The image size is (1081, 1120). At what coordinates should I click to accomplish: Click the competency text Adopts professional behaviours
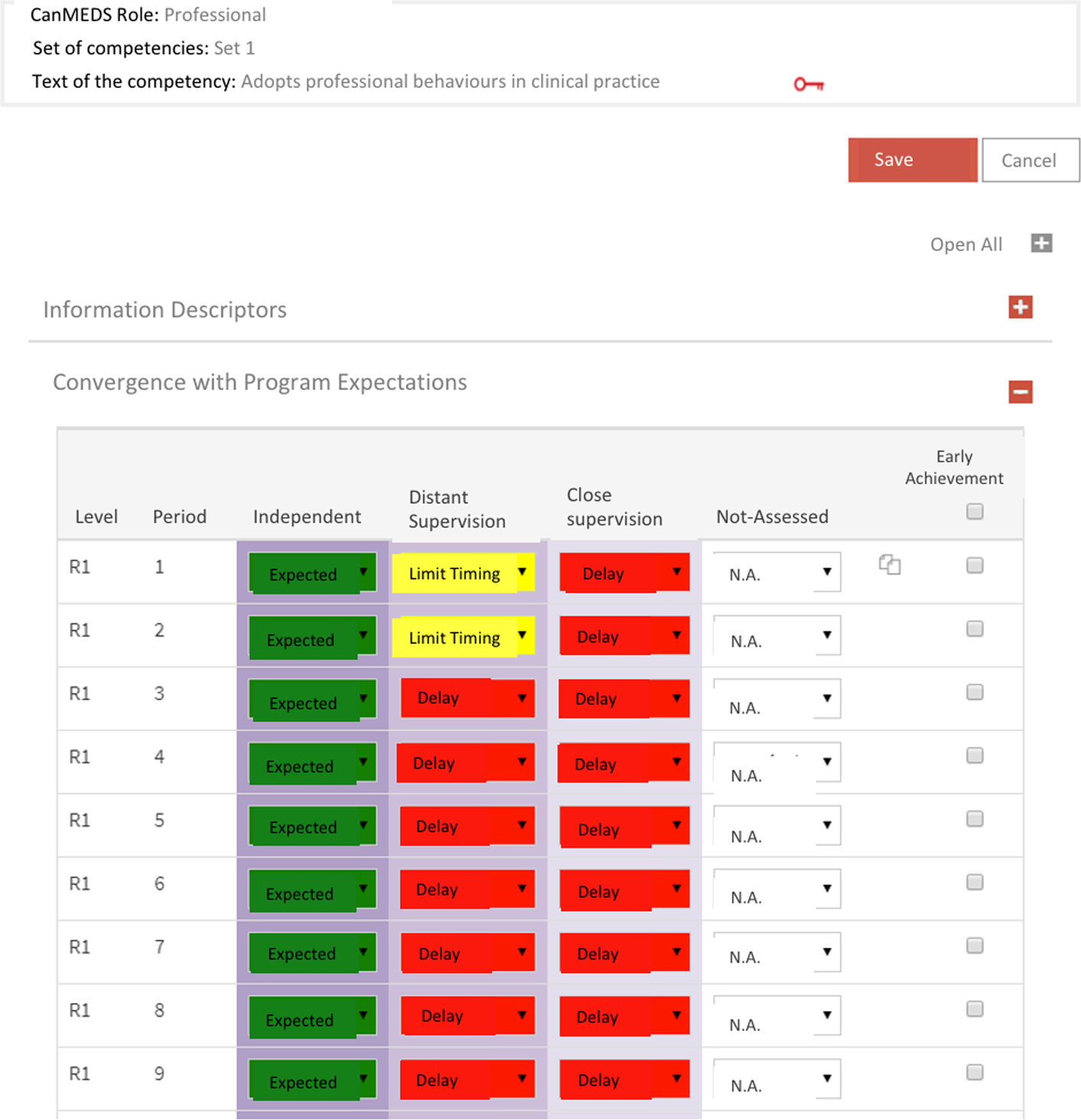coord(450,82)
